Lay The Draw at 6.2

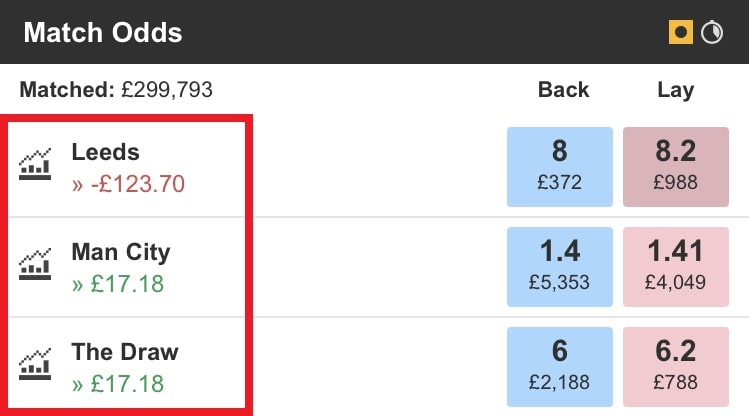pos(675,366)
